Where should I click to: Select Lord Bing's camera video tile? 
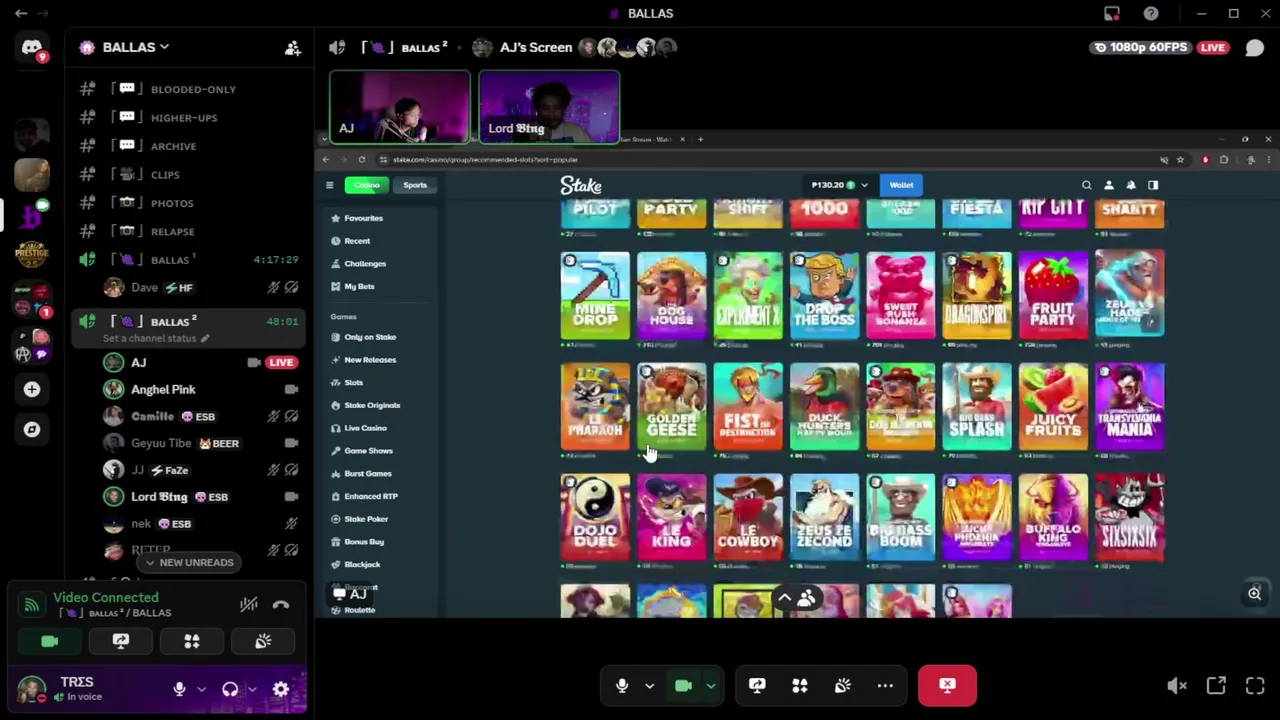549,106
